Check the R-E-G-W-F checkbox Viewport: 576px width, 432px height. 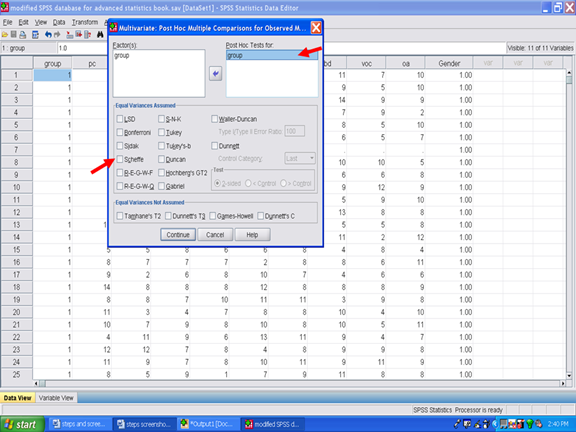point(120,173)
